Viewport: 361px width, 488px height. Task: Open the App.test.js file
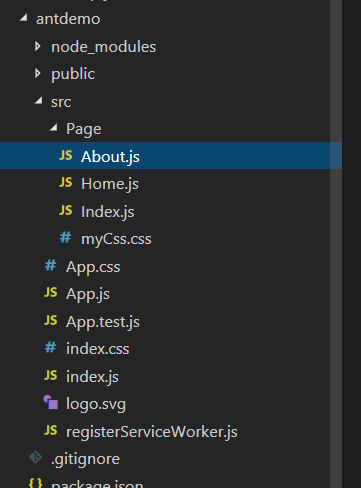point(103,322)
